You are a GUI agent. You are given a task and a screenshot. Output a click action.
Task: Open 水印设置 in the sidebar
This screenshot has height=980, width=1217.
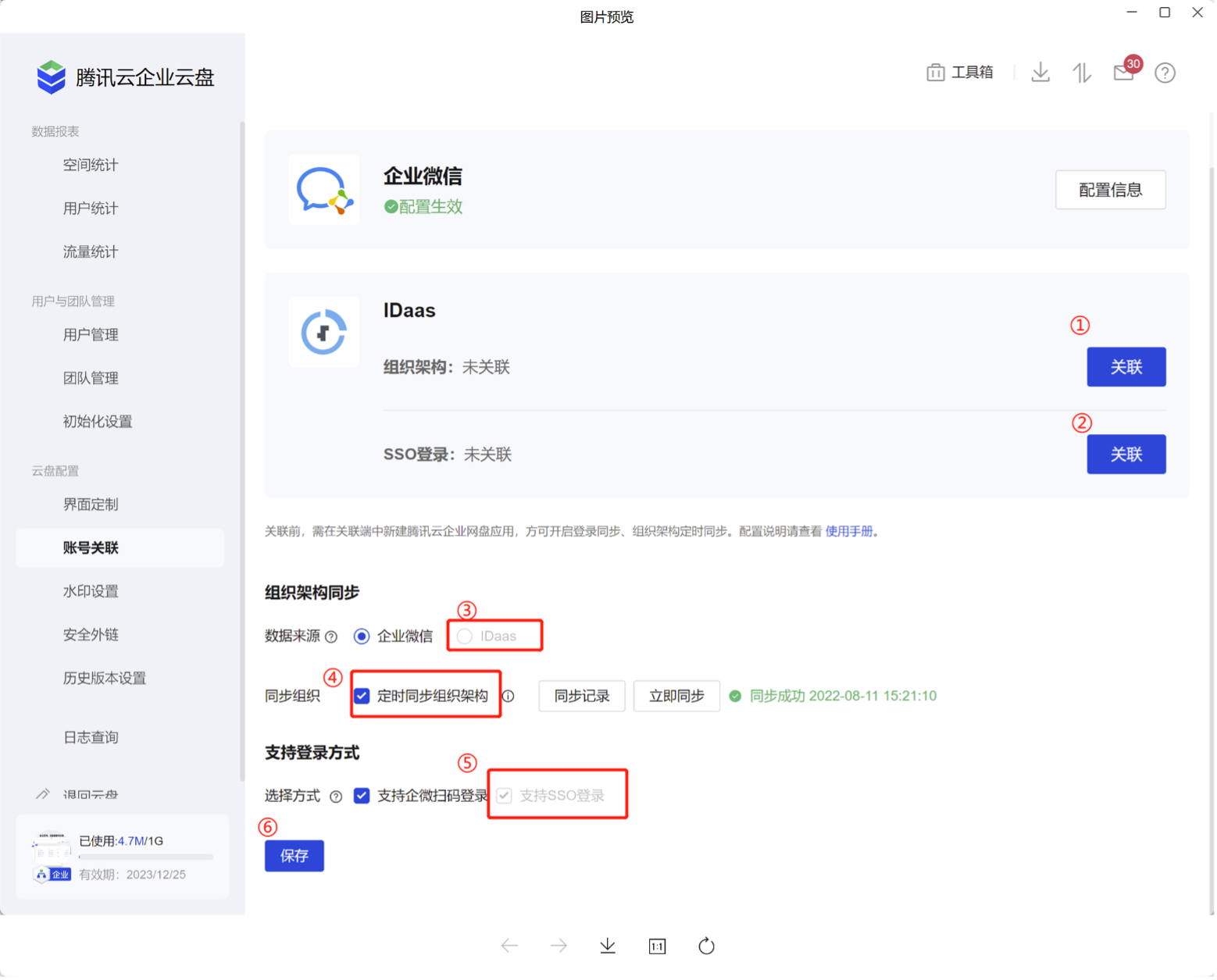[x=91, y=592]
